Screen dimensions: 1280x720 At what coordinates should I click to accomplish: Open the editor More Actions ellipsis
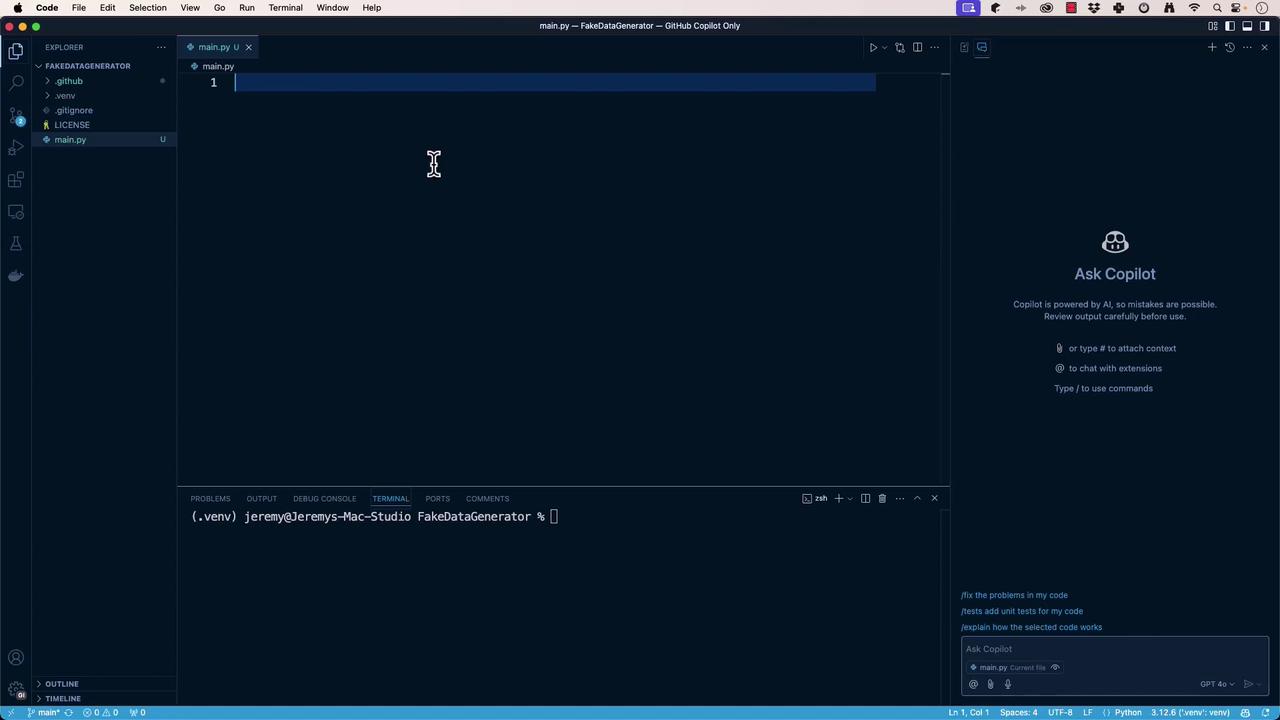click(935, 47)
